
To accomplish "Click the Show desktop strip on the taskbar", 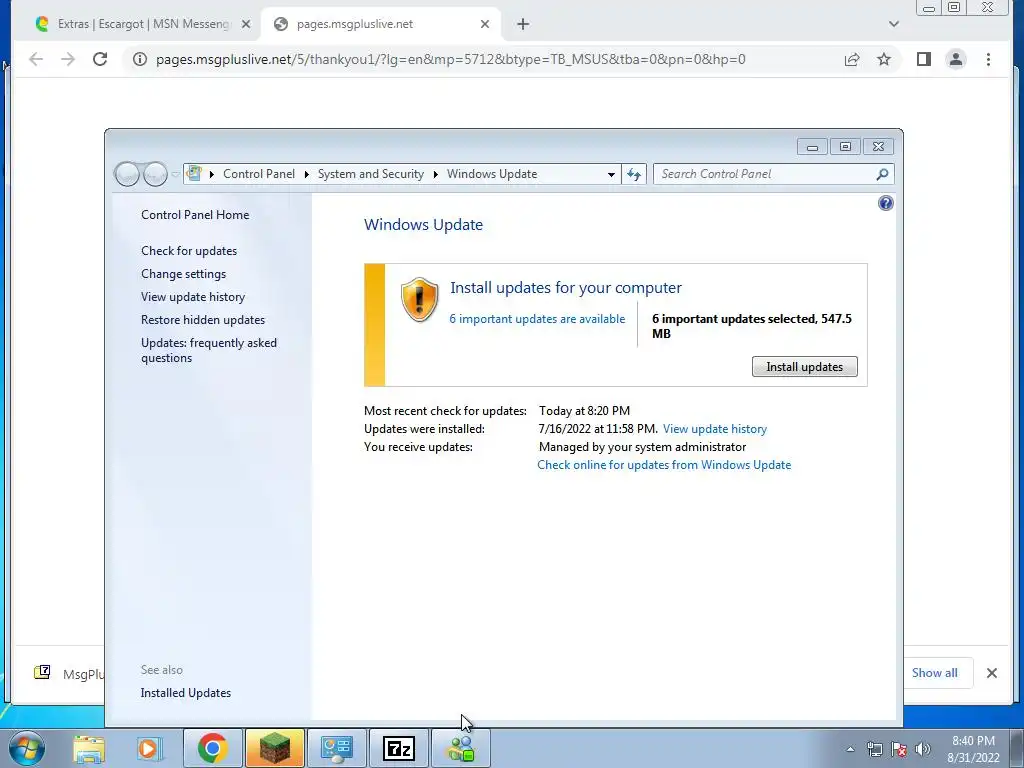I will [1017, 748].
